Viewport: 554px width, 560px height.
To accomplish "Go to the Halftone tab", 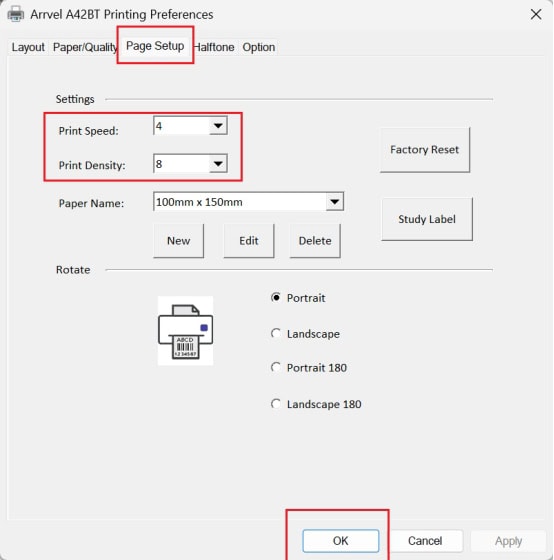I will (x=214, y=47).
